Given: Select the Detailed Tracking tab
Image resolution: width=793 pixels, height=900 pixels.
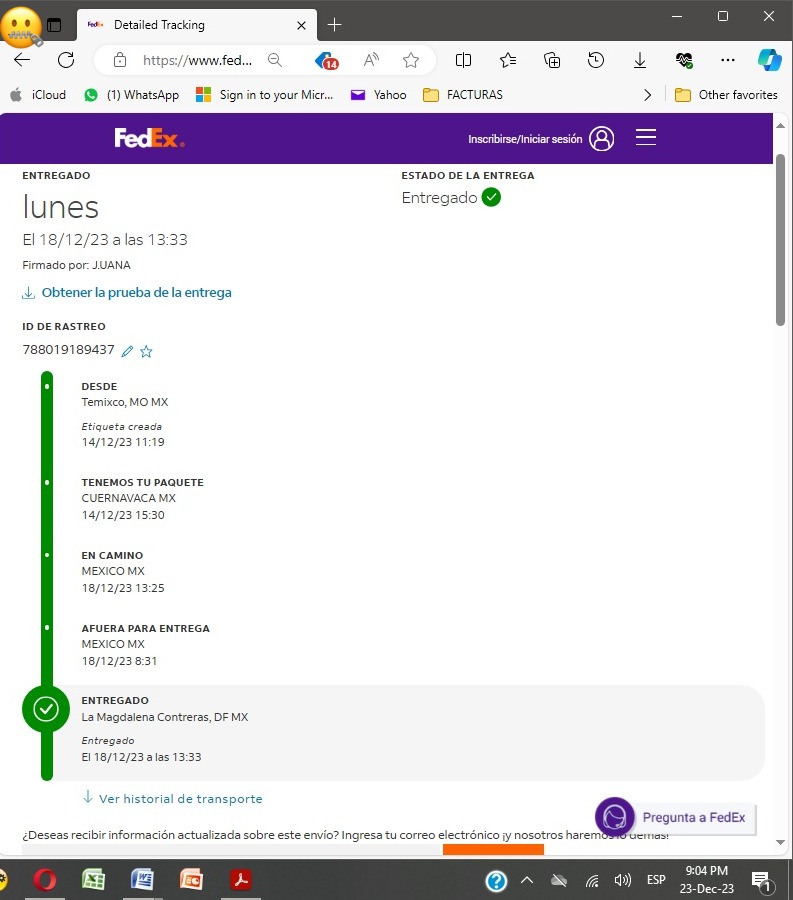Looking at the screenshot, I should coord(196,25).
